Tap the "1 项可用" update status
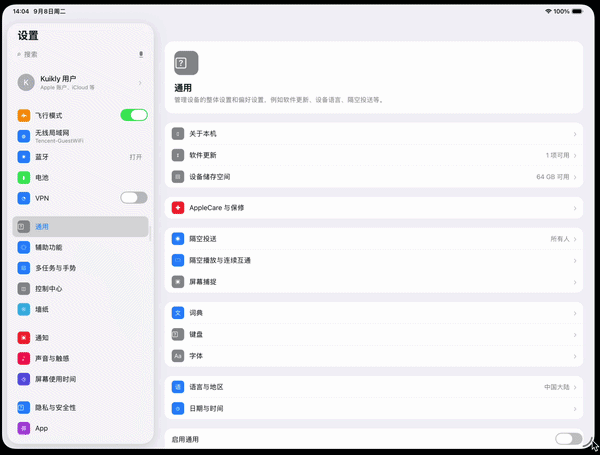 (x=558, y=155)
